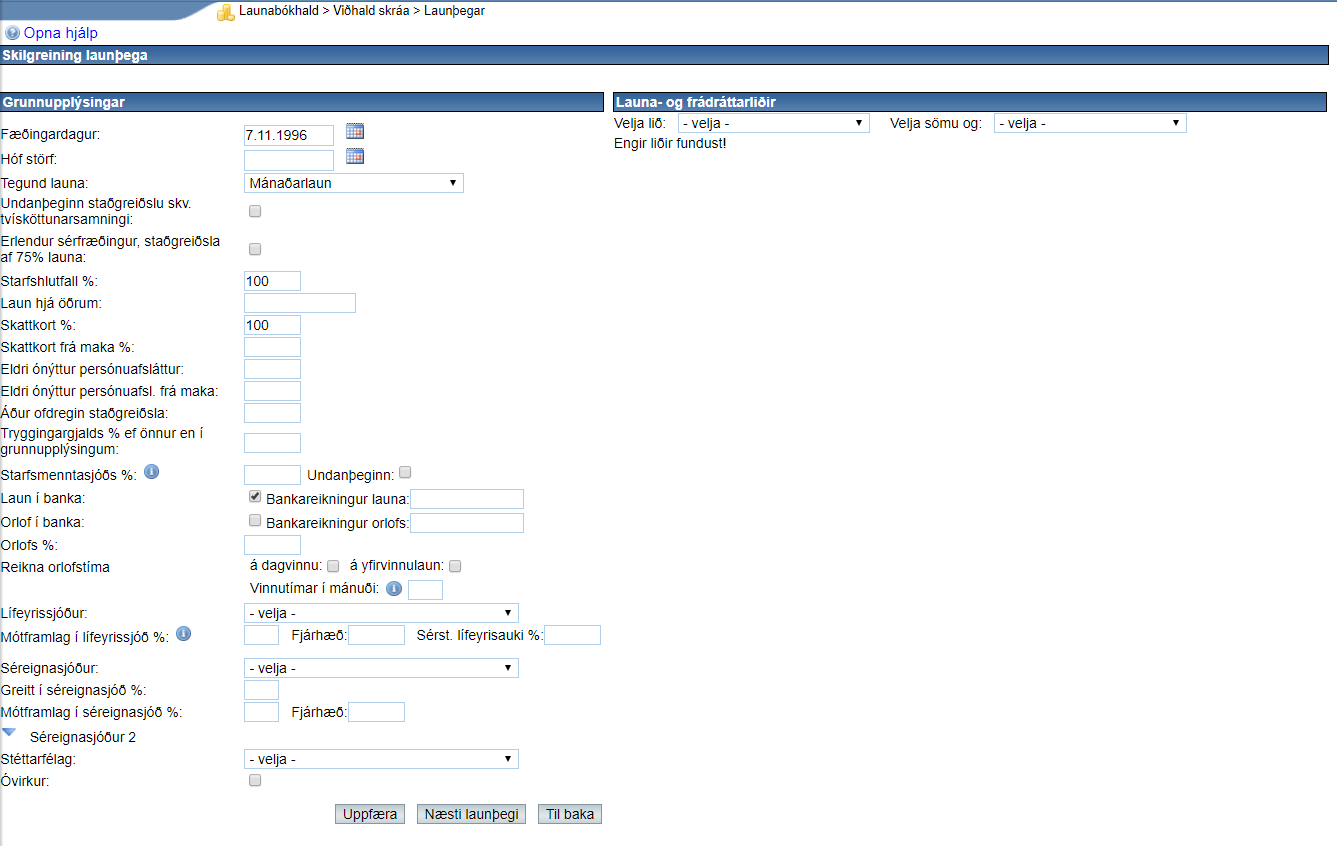
Task: Click the help icon beside Opna hjálp
Action: tap(12, 33)
